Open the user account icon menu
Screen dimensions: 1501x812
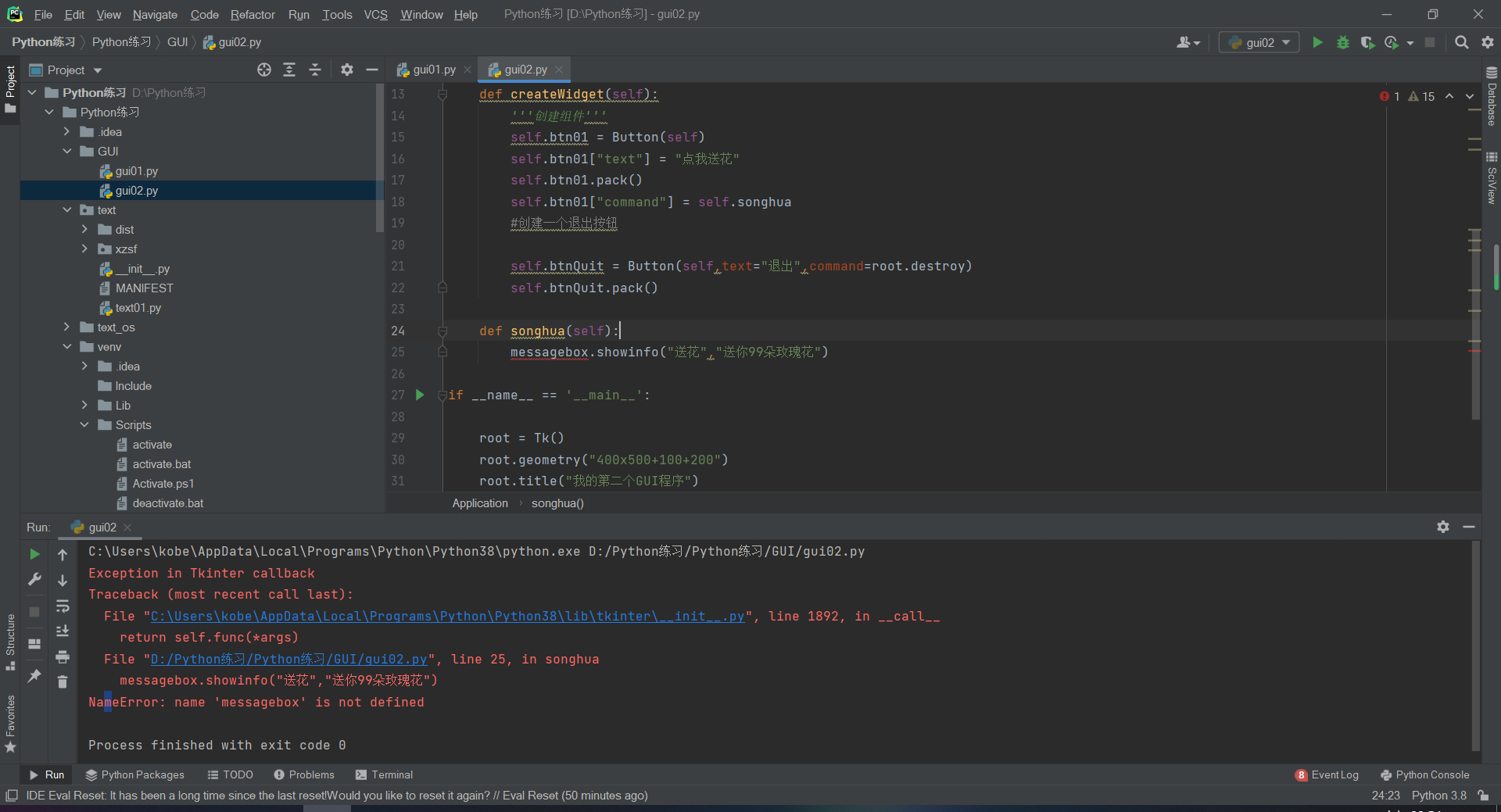(1188, 42)
